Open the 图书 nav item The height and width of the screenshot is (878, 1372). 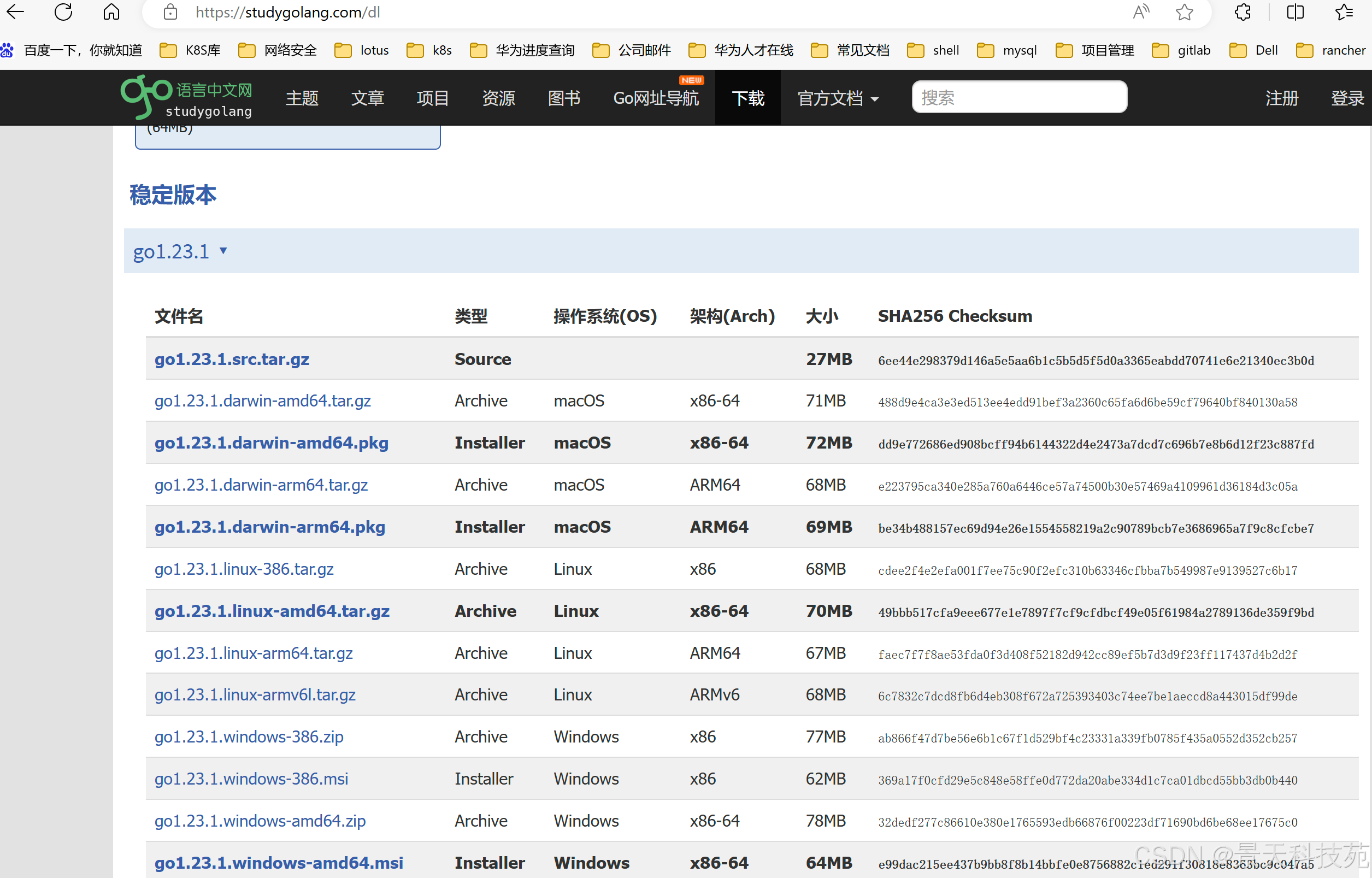pyautogui.click(x=564, y=98)
